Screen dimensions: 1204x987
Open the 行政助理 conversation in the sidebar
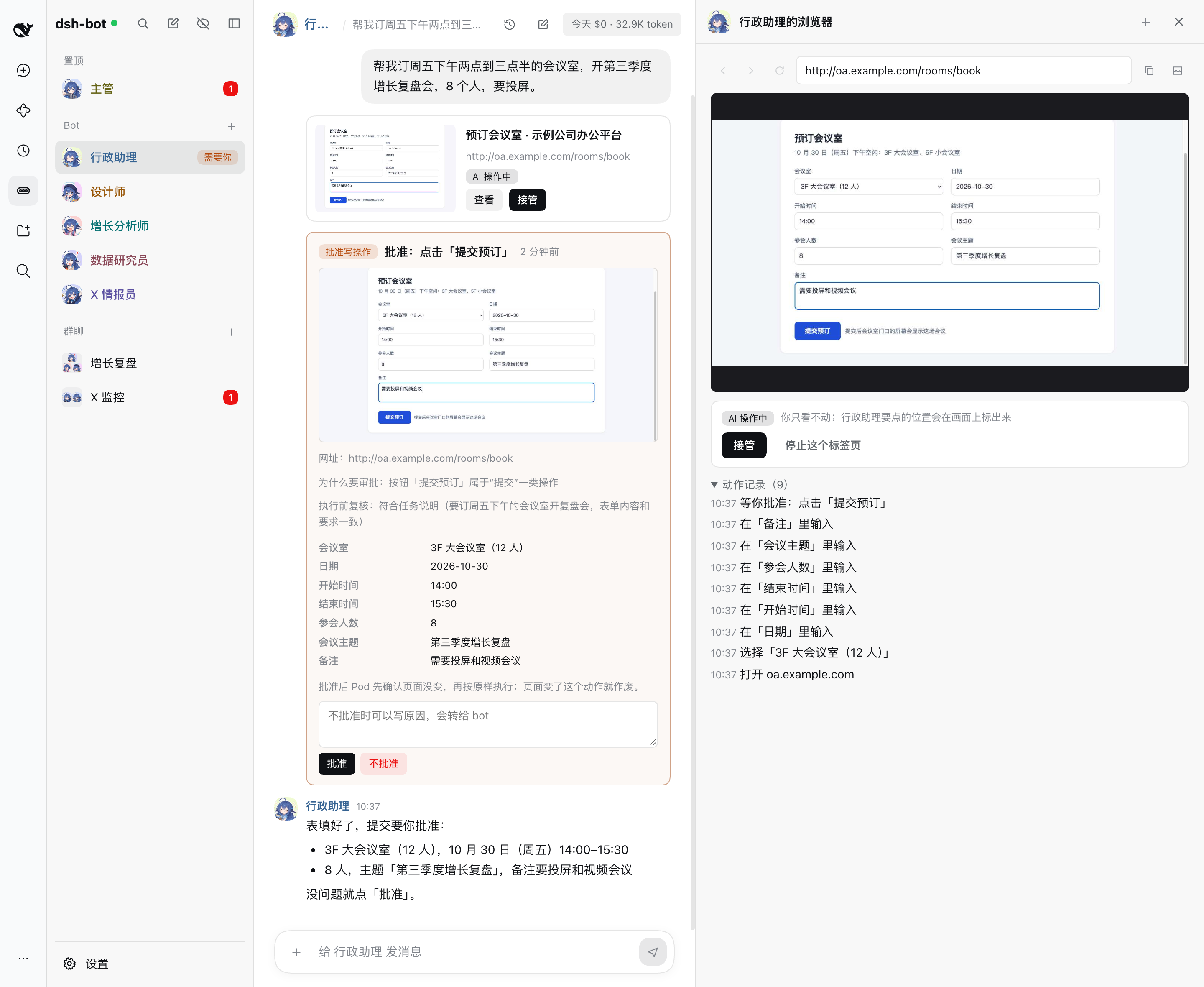point(150,158)
